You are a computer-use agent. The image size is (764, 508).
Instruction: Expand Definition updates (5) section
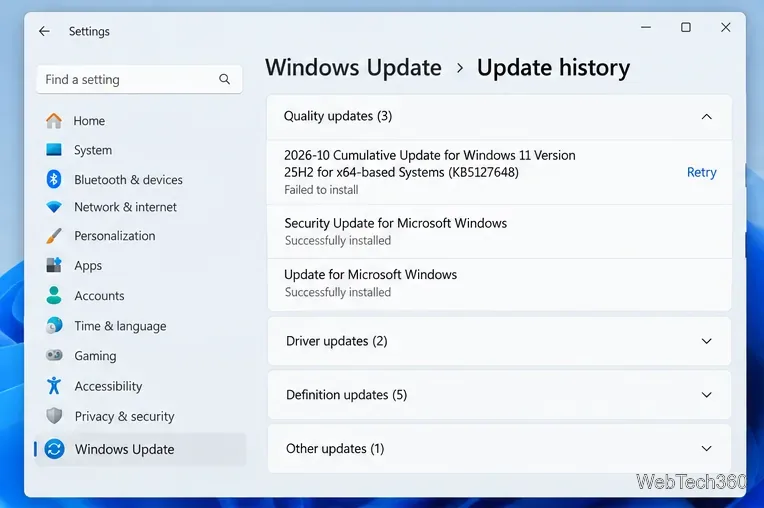click(x=499, y=395)
